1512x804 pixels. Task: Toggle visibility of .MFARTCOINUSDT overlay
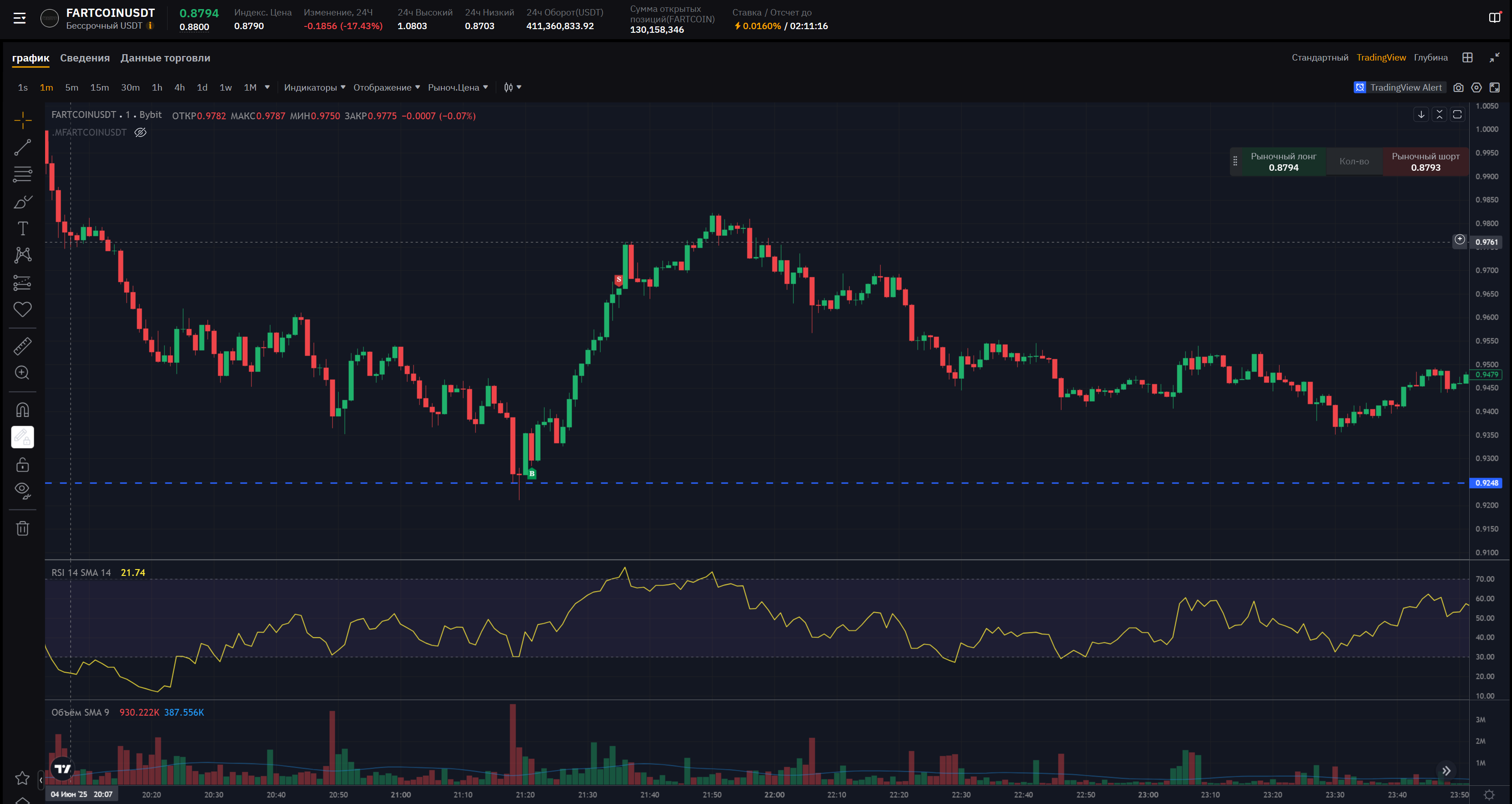click(x=140, y=132)
